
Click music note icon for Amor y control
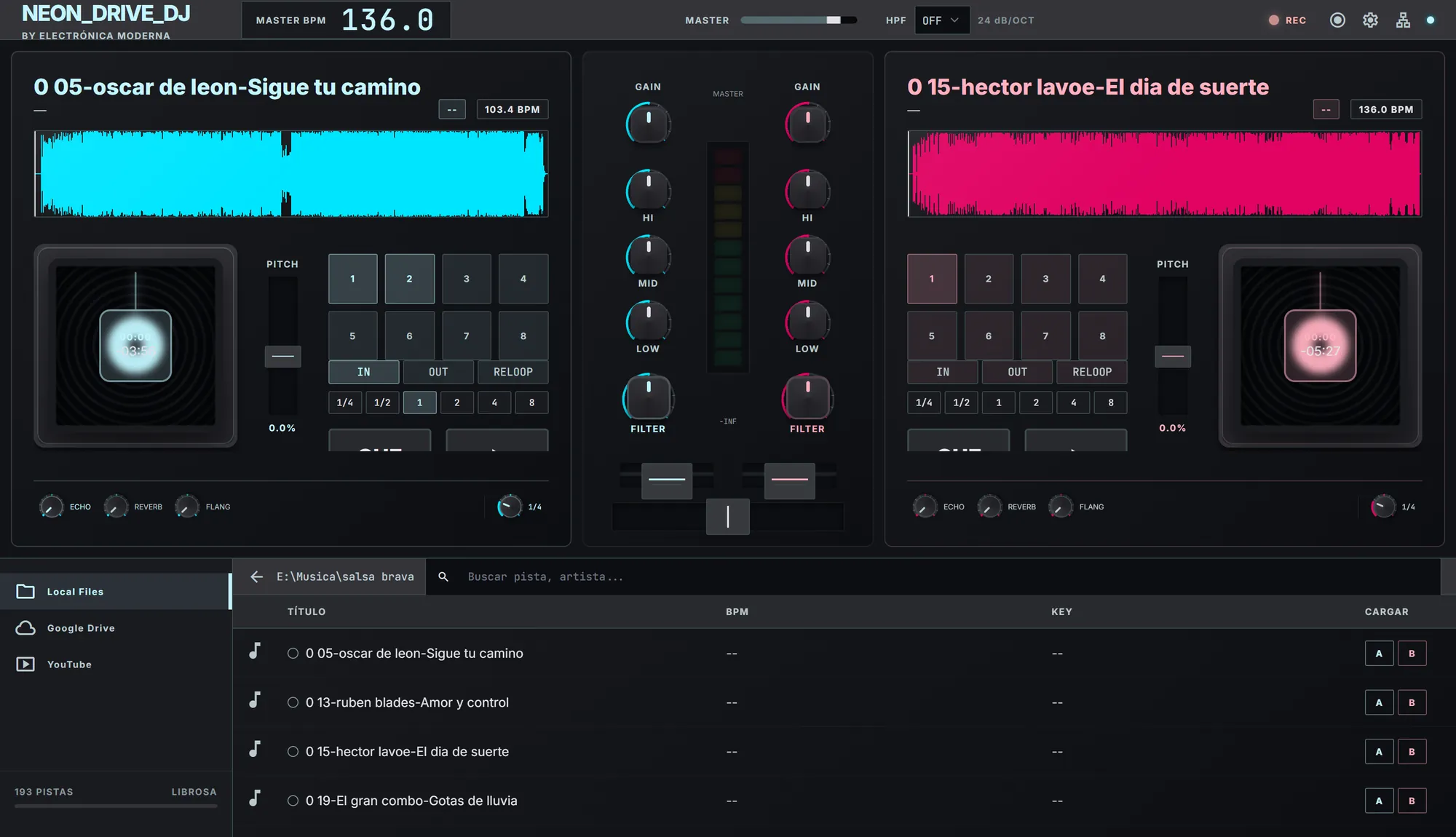click(x=255, y=700)
